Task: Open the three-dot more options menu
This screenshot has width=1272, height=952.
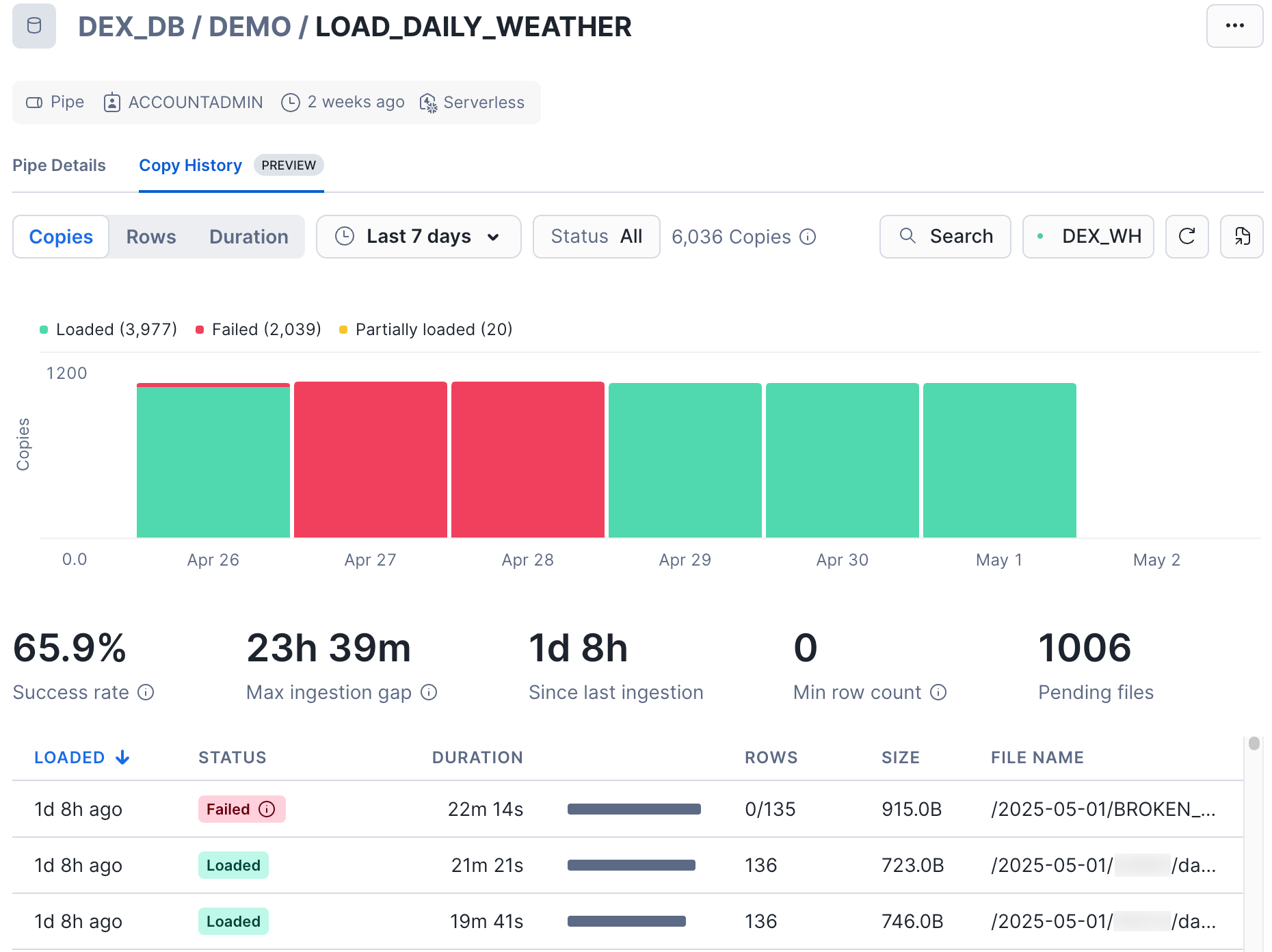Action: point(1234,26)
